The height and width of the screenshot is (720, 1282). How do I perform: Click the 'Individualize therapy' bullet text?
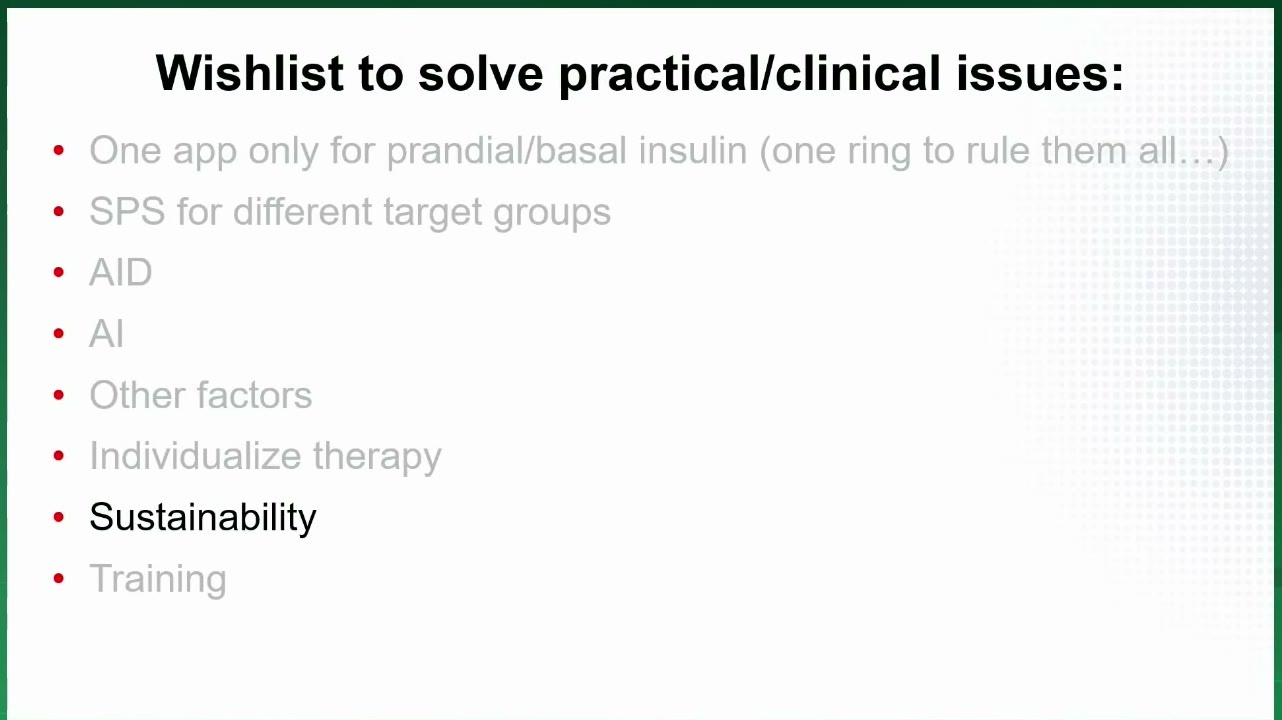(x=265, y=456)
